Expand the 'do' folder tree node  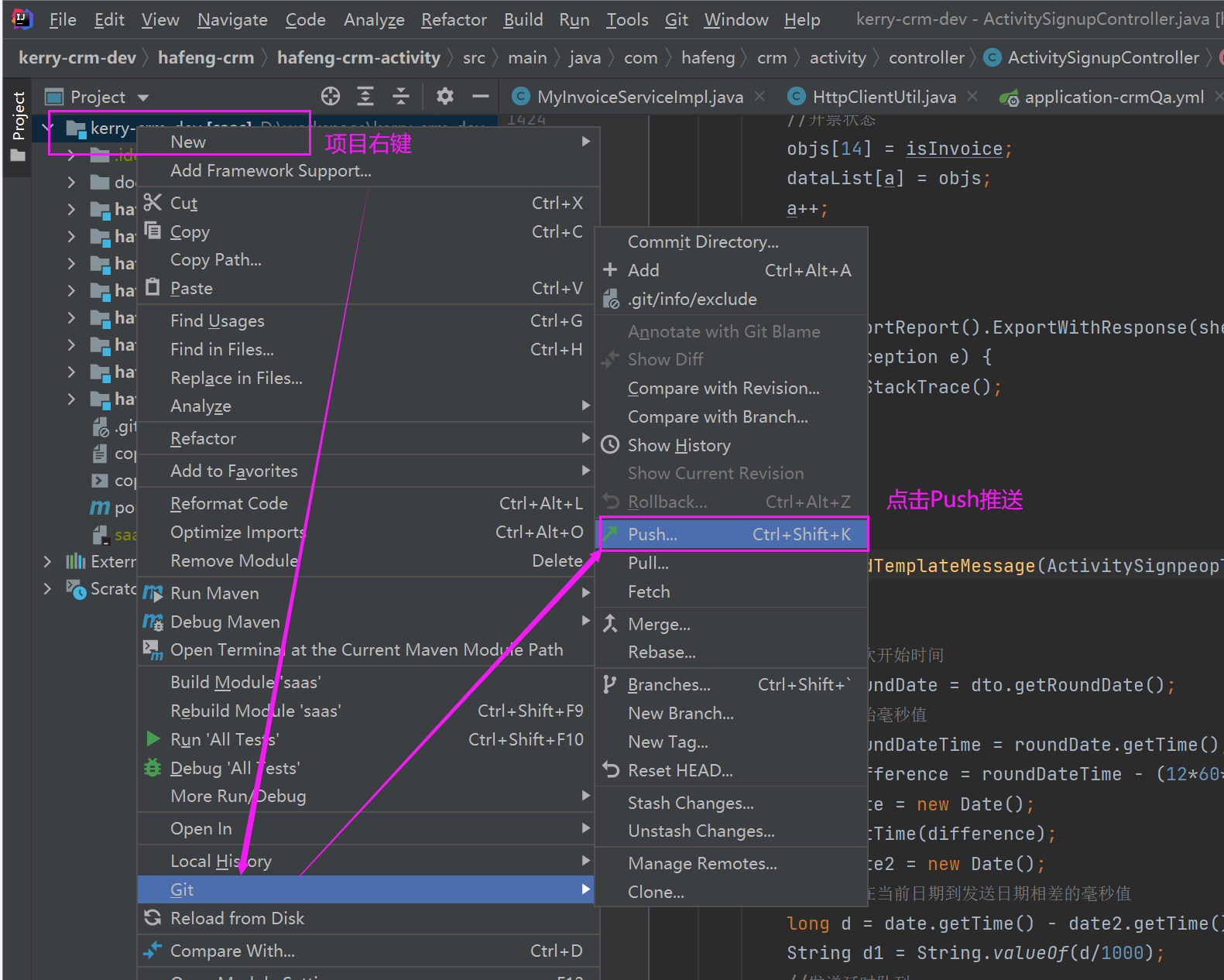coord(72,182)
